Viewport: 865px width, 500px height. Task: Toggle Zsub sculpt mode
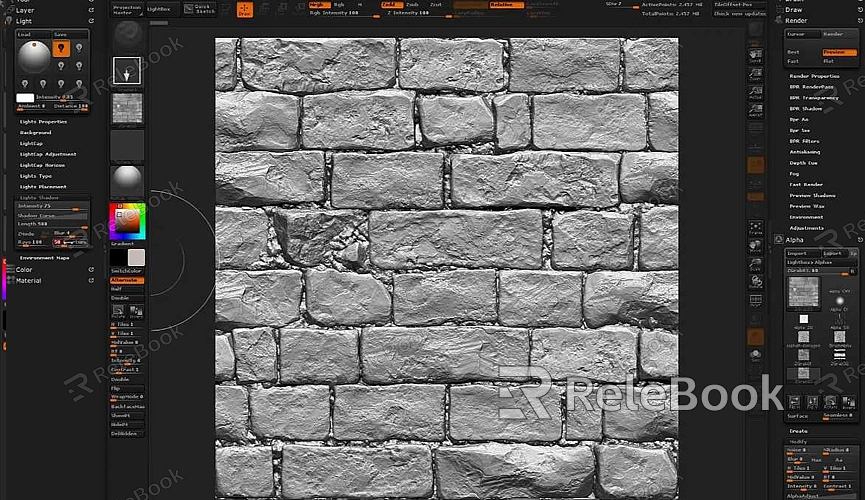pos(412,4)
